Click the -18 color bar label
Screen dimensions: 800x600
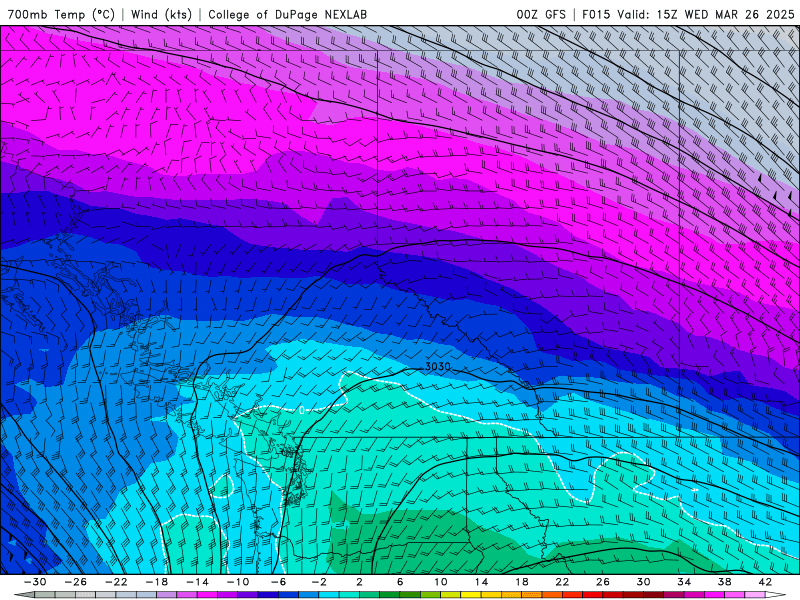coord(157,582)
